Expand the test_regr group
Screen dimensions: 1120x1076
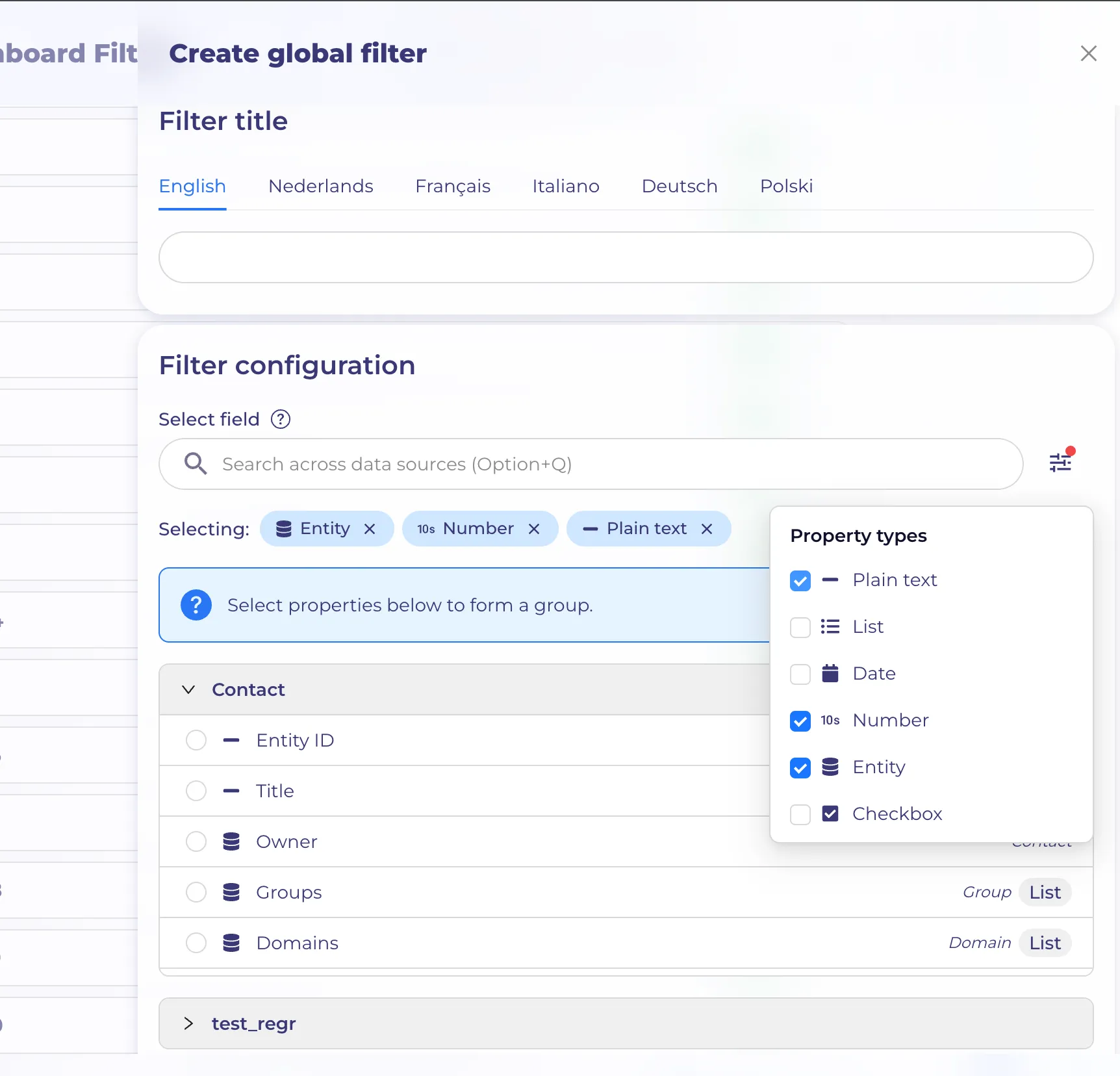pyautogui.click(x=188, y=1023)
